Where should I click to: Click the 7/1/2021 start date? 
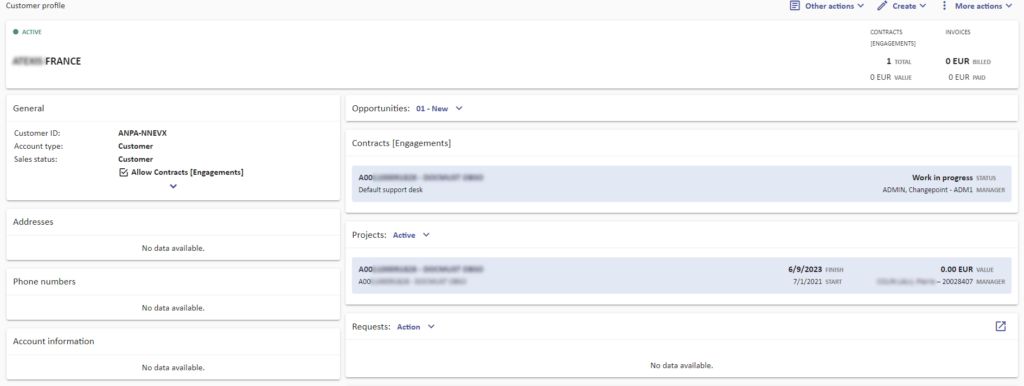tap(807, 282)
